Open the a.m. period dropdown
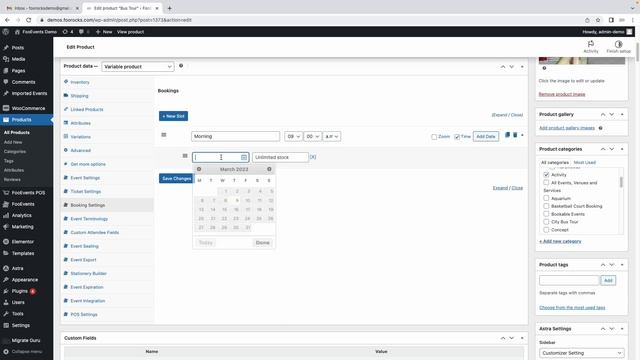The height and width of the screenshot is (360, 640). 331,136
